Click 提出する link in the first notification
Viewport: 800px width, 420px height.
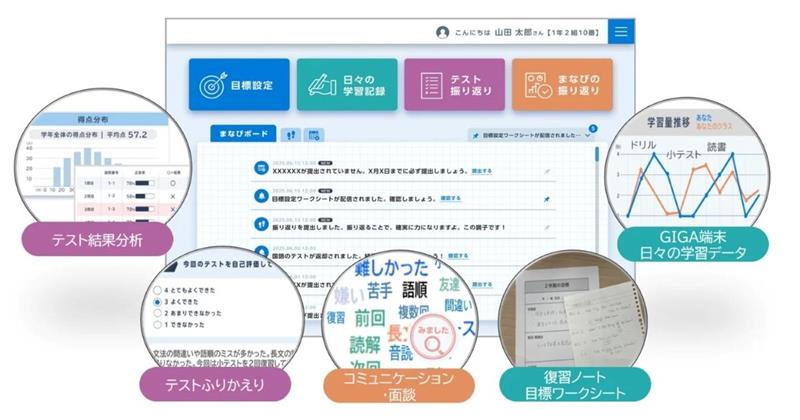(x=481, y=171)
